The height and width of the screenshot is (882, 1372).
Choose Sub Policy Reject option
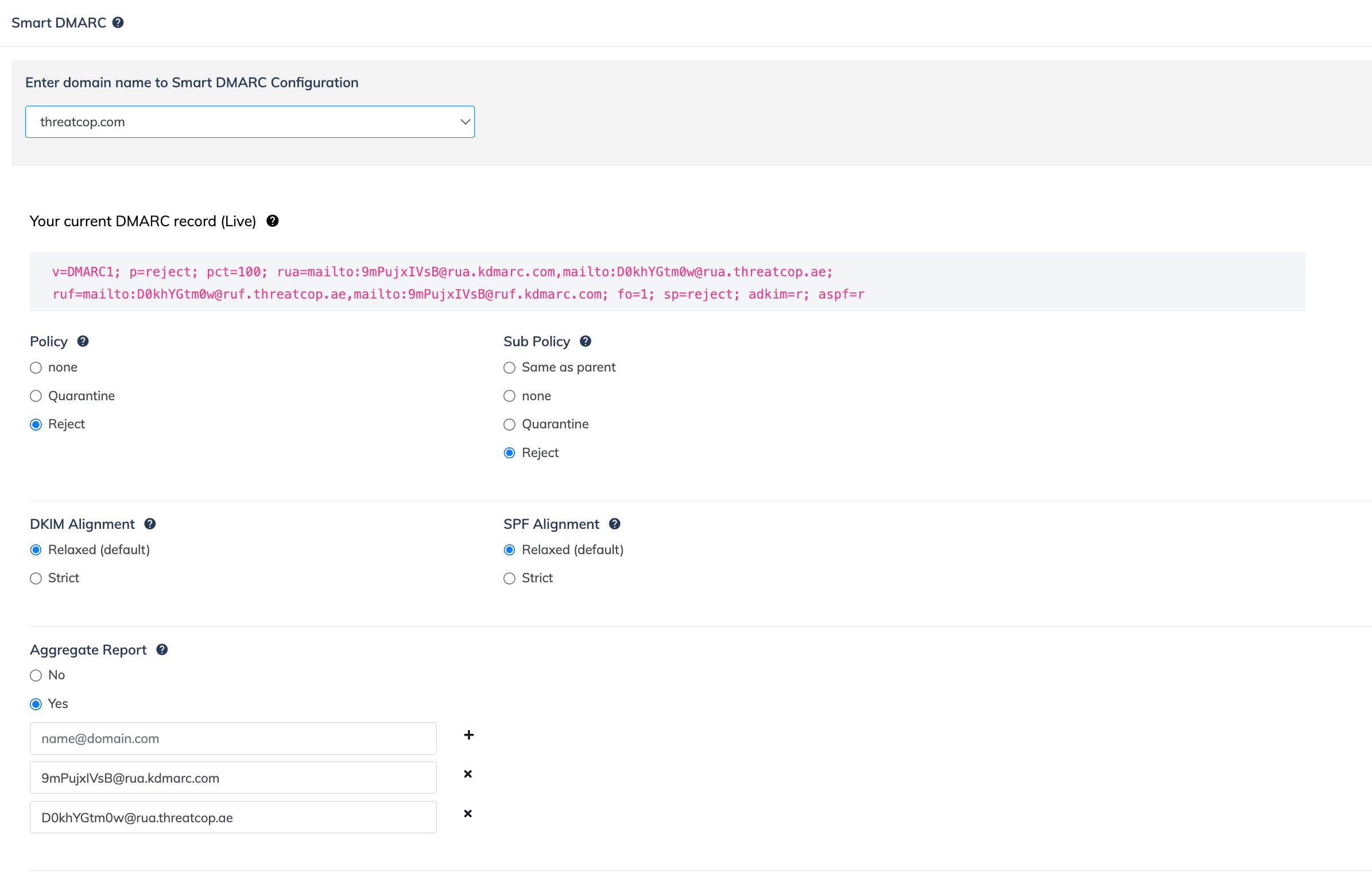coord(510,453)
